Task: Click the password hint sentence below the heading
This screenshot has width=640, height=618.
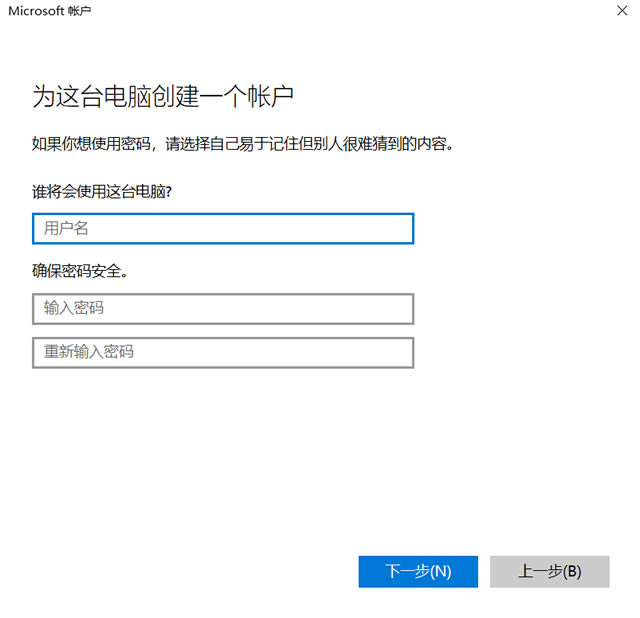Action: tap(243, 144)
